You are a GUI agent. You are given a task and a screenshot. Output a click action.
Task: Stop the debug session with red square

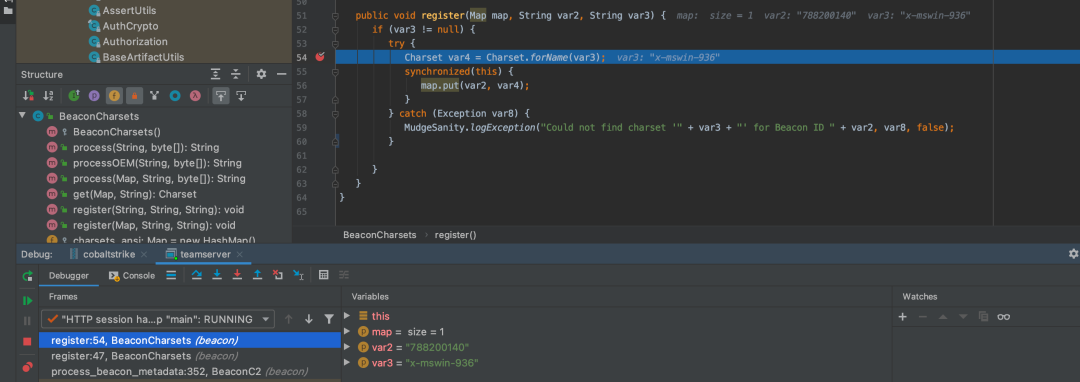tap(28, 341)
